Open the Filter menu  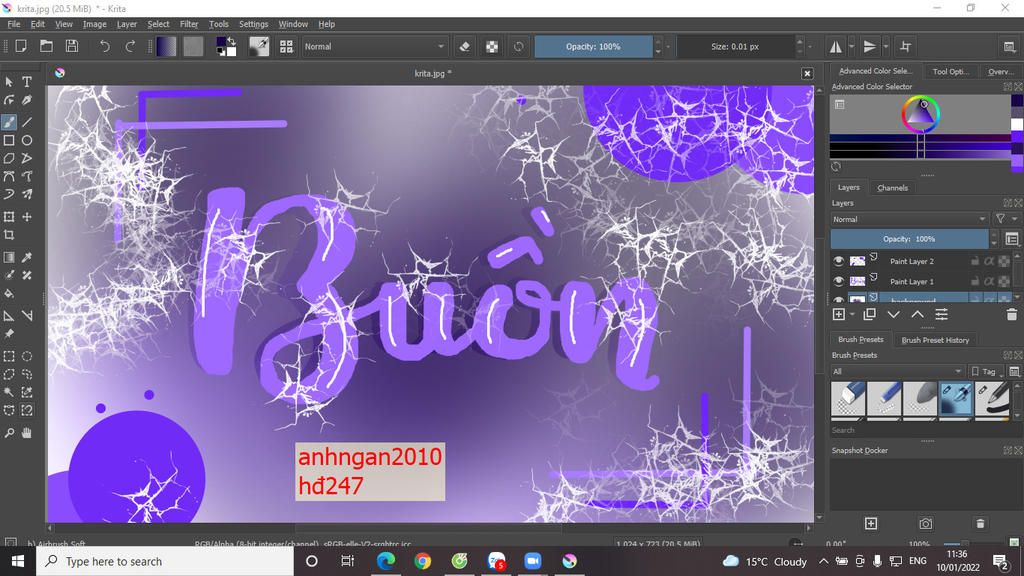[189, 24]
